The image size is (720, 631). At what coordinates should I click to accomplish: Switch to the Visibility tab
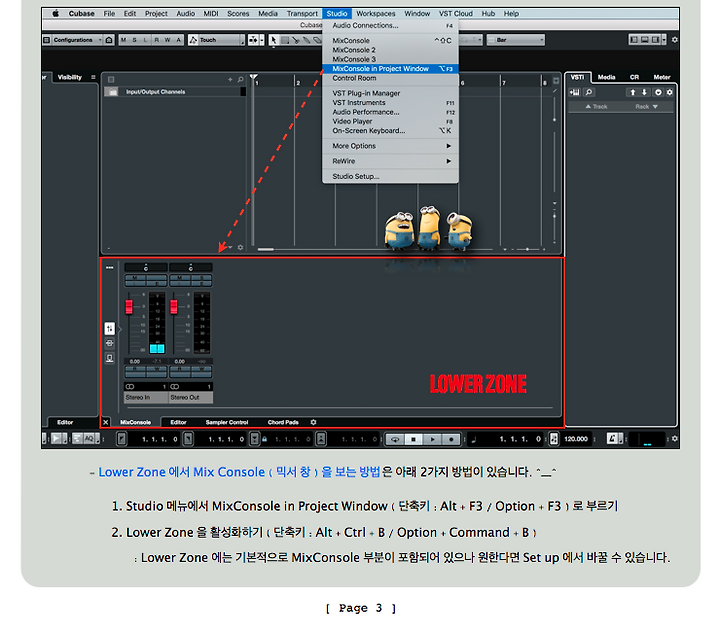point(69,77)
